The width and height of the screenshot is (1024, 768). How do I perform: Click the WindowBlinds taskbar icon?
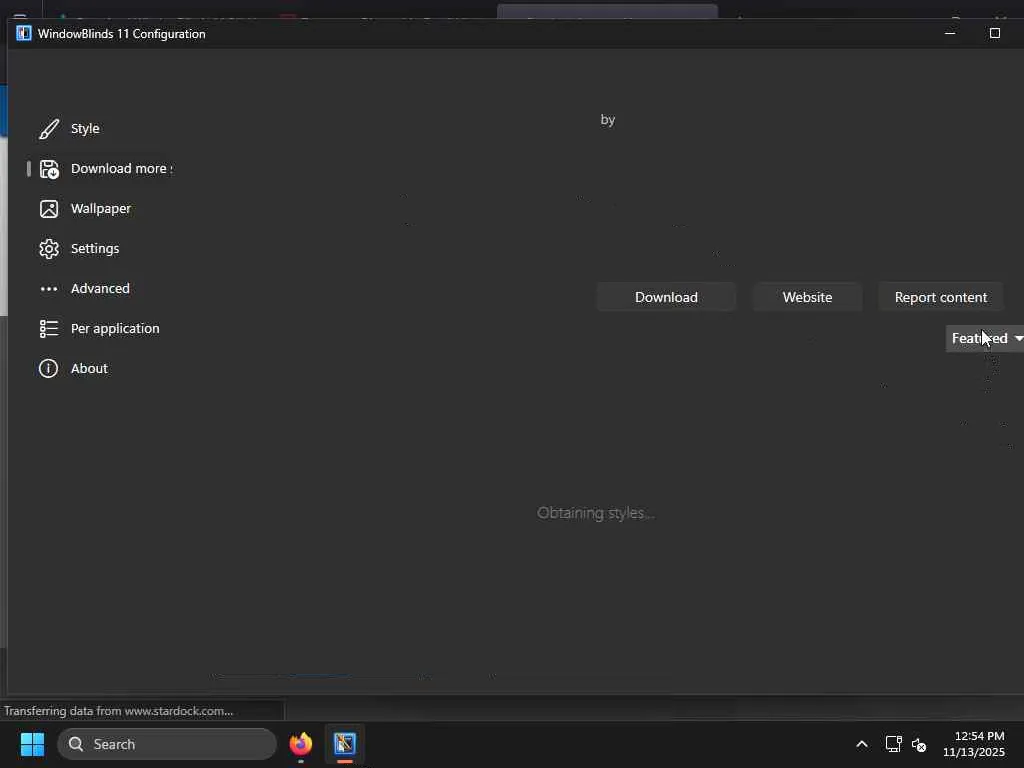[345, 744]
